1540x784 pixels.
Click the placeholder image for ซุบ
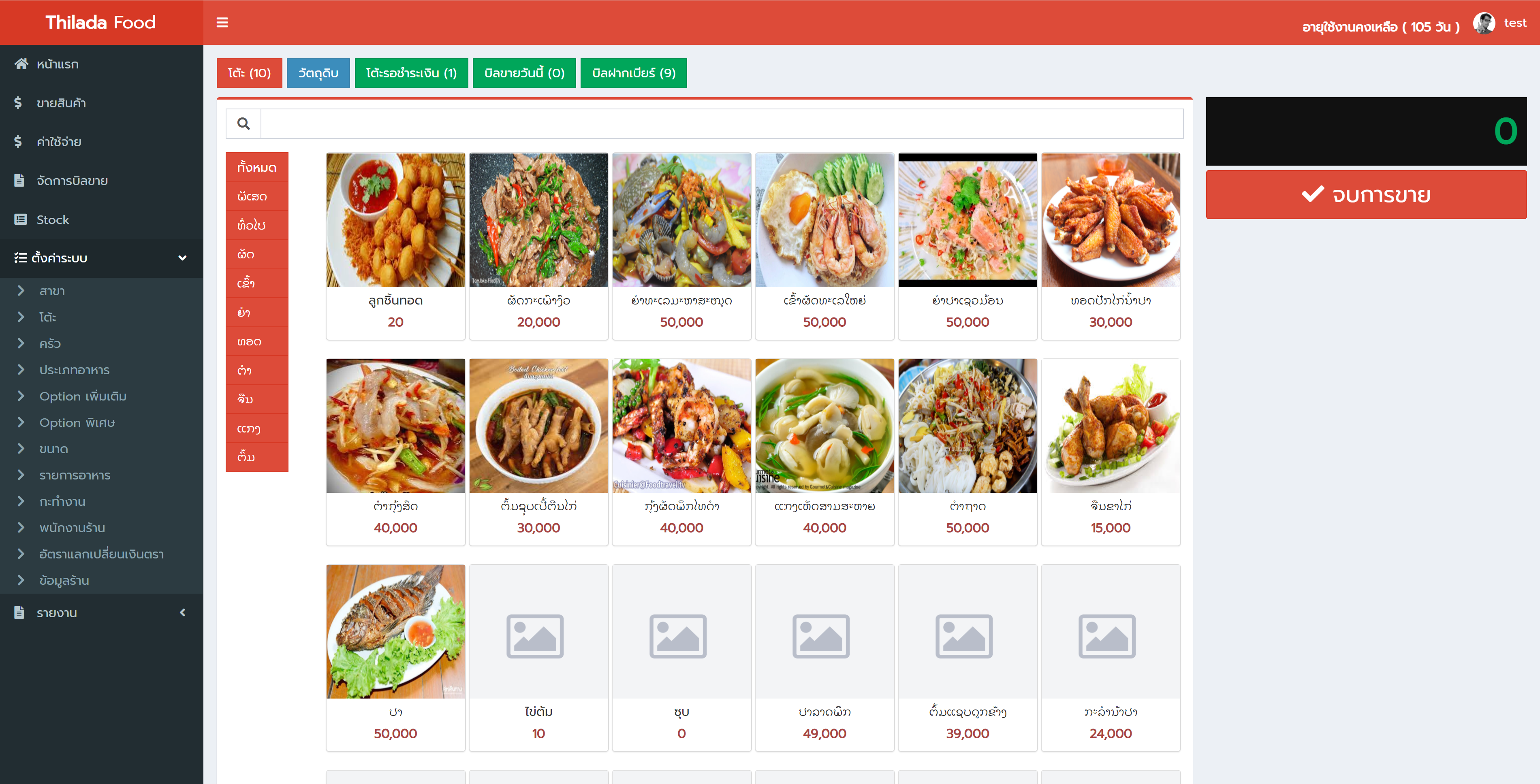pyautogui.click(x=678, y=636)
